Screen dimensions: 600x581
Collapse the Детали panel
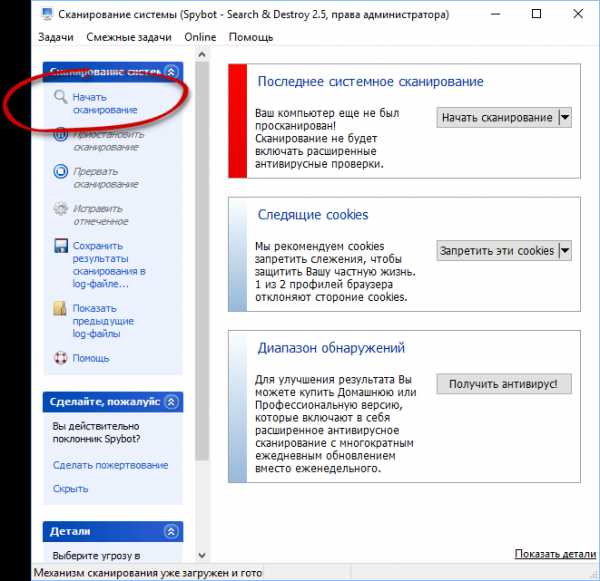171,531
